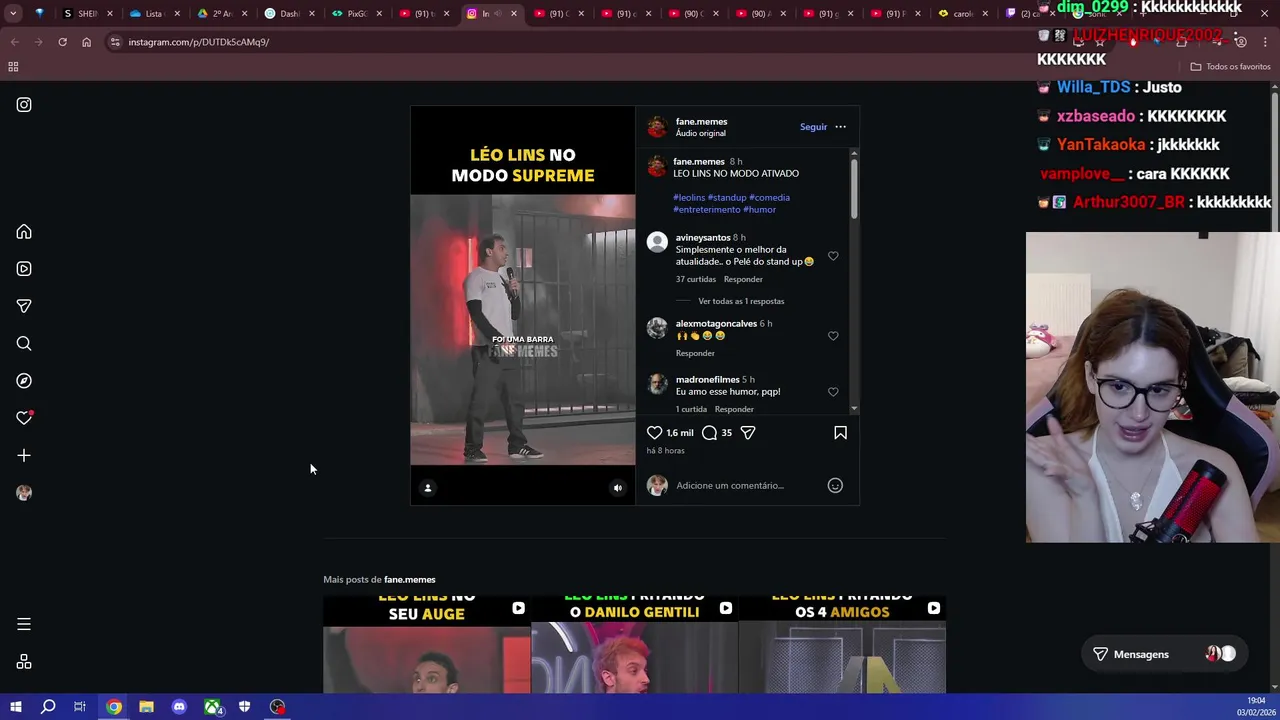1280x720 pixels.
Task: Click Seguir to follow fane.memes
Action: [x=813, y=127]
